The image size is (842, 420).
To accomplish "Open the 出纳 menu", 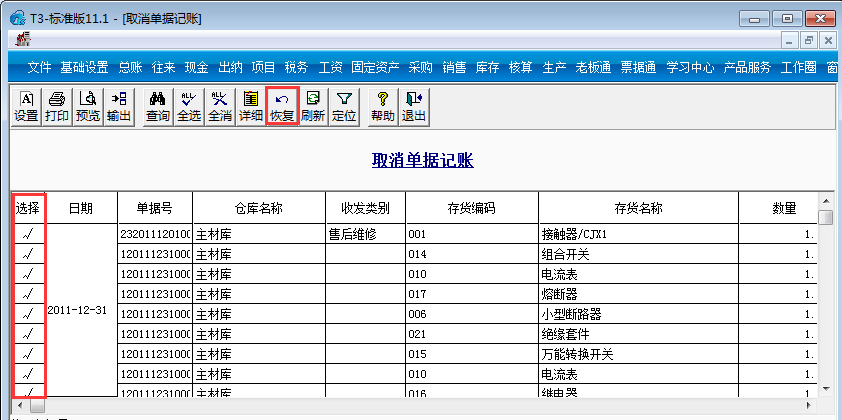I will [230, 67].
